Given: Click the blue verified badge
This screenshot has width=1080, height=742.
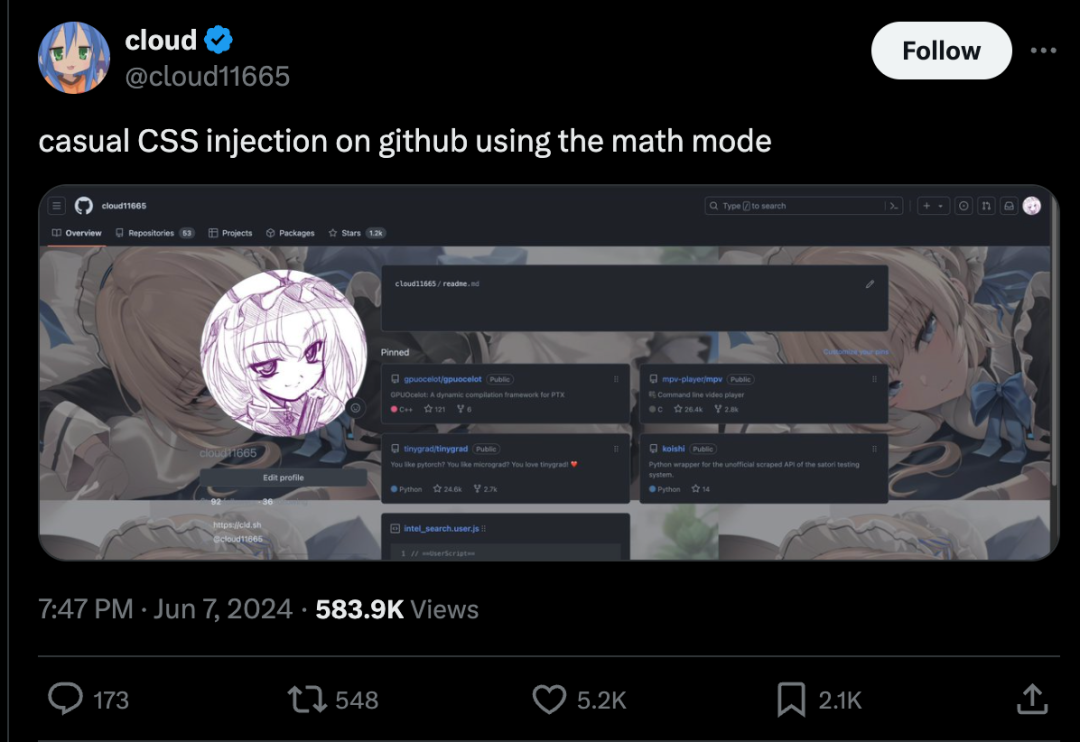Looking at the screenshot, I should (218, 40).
